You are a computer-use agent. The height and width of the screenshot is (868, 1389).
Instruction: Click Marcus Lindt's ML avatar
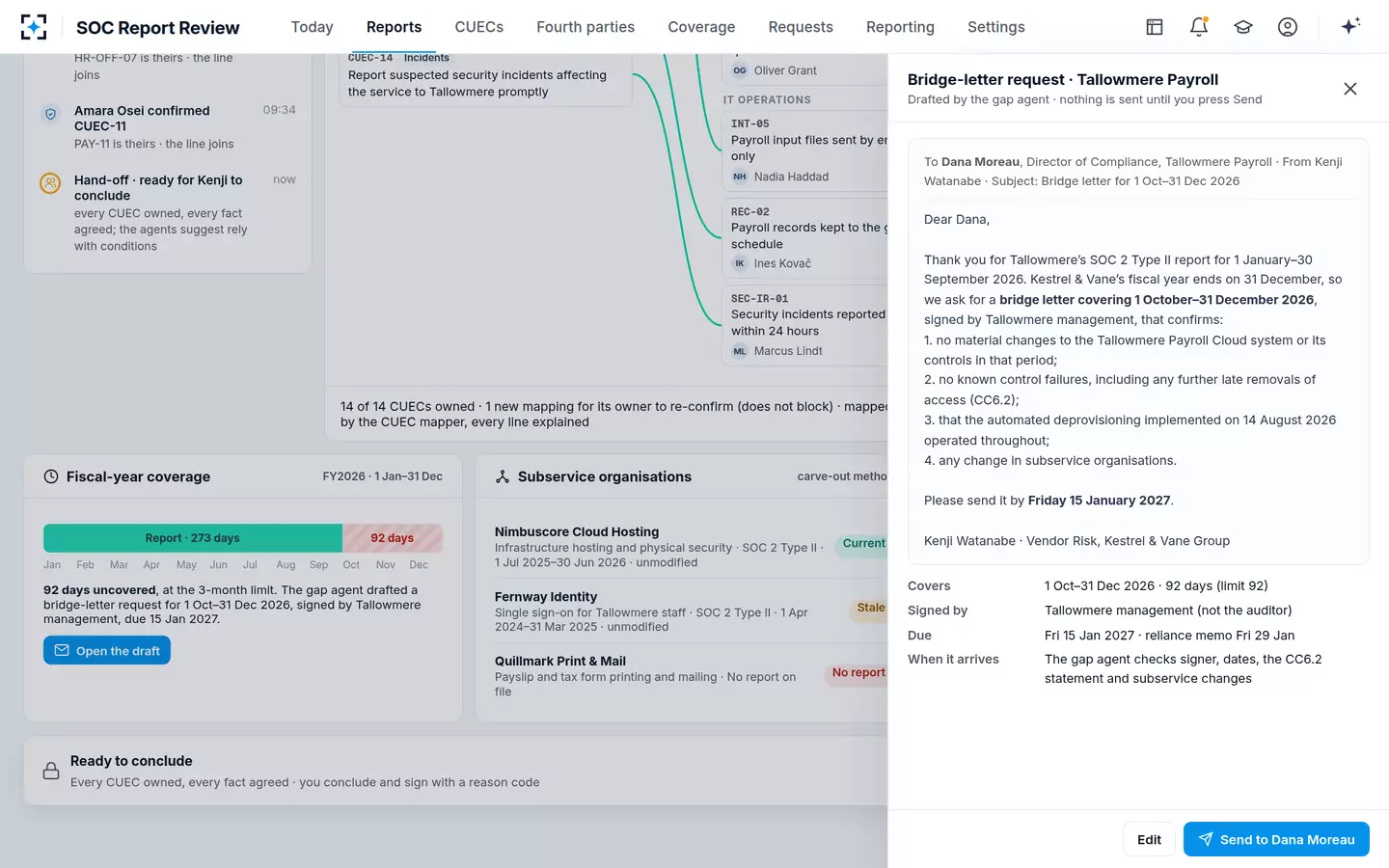tap(740, 351)
